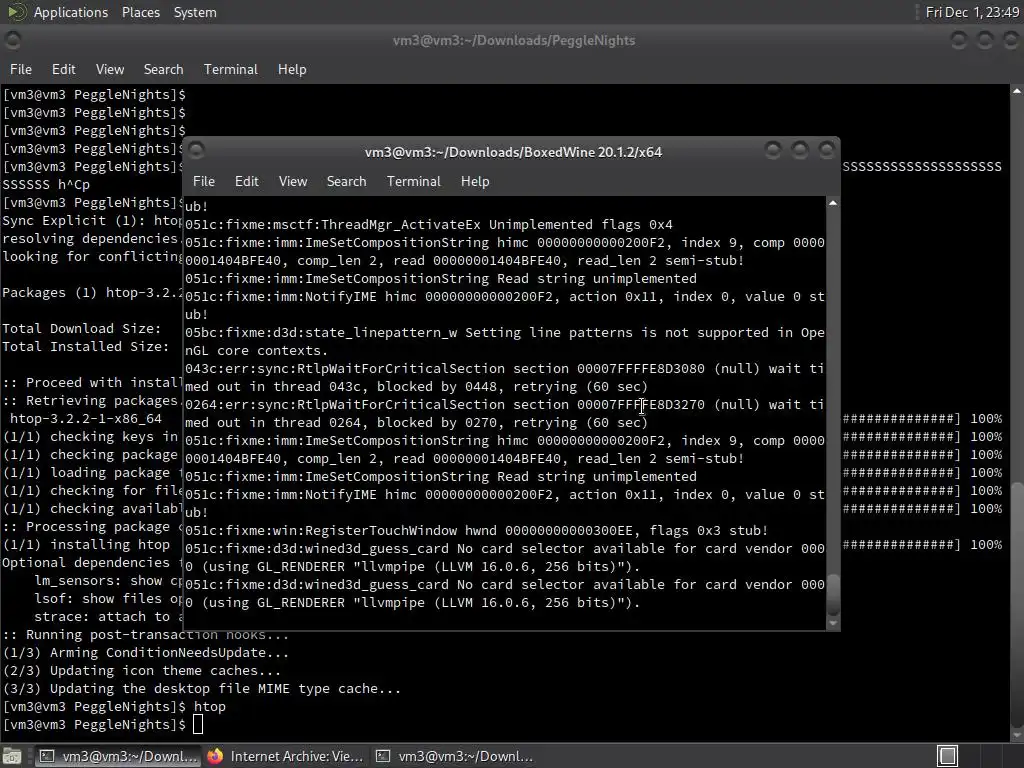The width and height of the screenshot is (1024, 768).
Task: Switch to vm3@vm3 taskbar entry right of Firefox
Action: tap(455, 756)
